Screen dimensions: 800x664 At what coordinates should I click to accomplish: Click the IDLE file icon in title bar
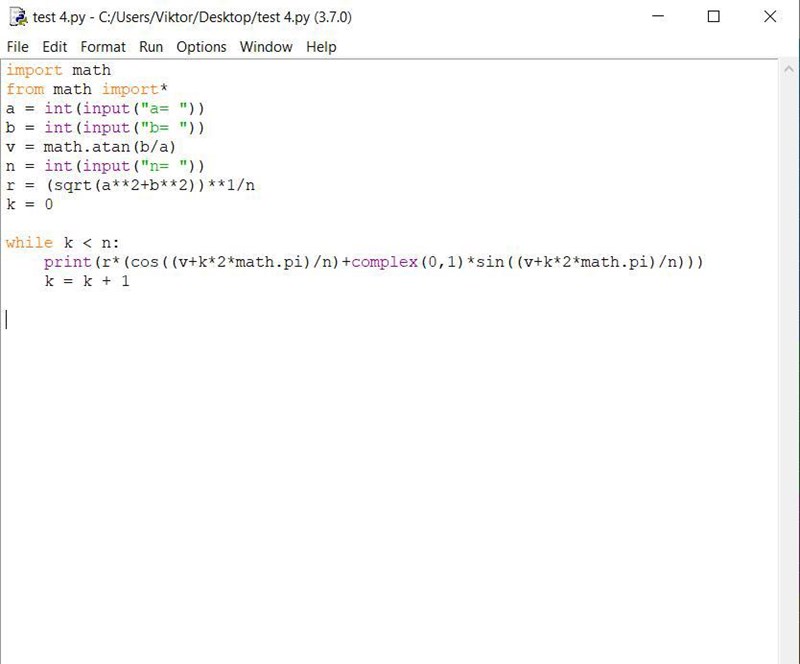[x=17, y=17]
